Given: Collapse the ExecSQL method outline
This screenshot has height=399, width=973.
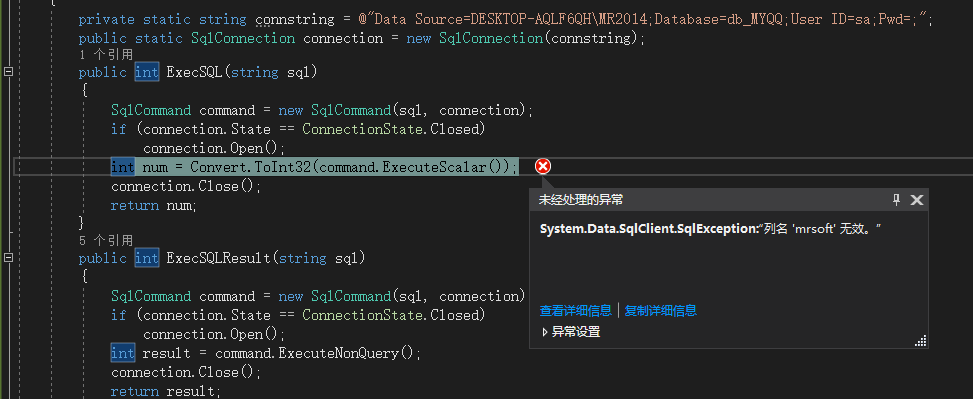Looking at the screenshot, I should click(8, 72).
